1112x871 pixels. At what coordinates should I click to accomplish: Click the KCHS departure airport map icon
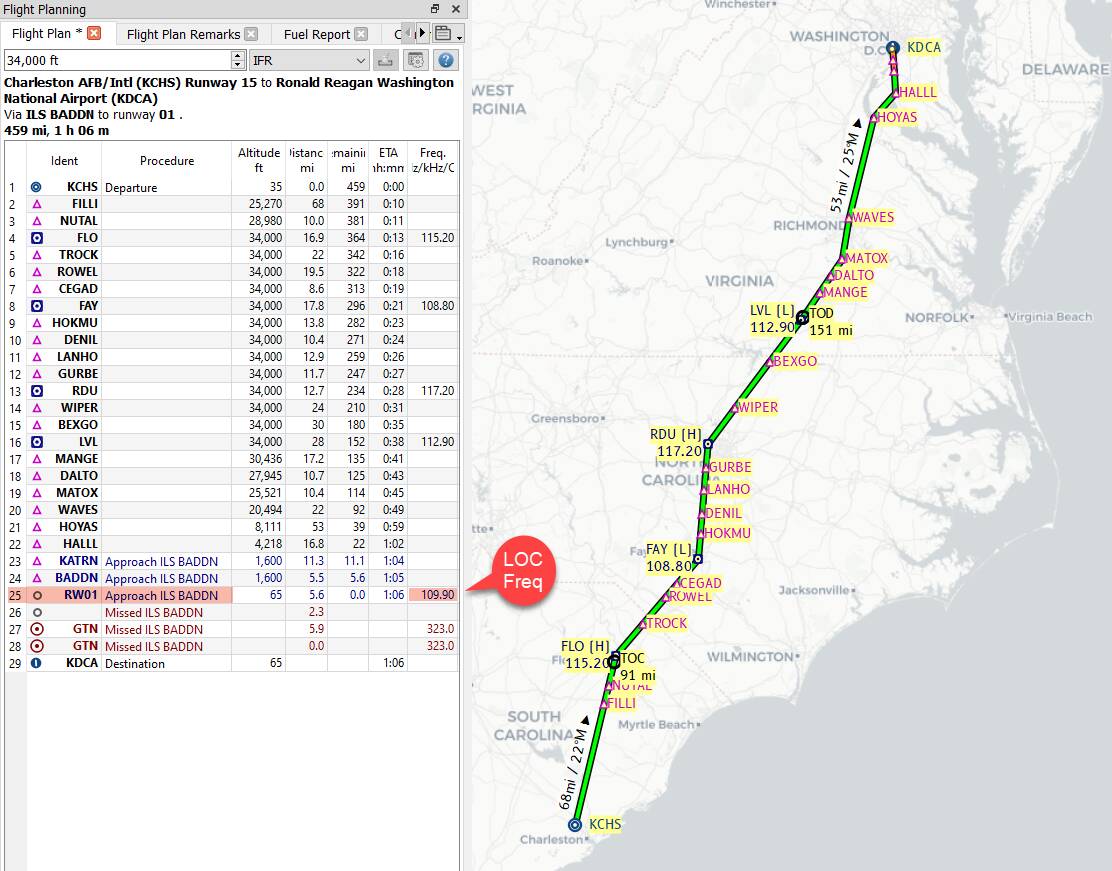pyautogui.click(x=575, y=825)
